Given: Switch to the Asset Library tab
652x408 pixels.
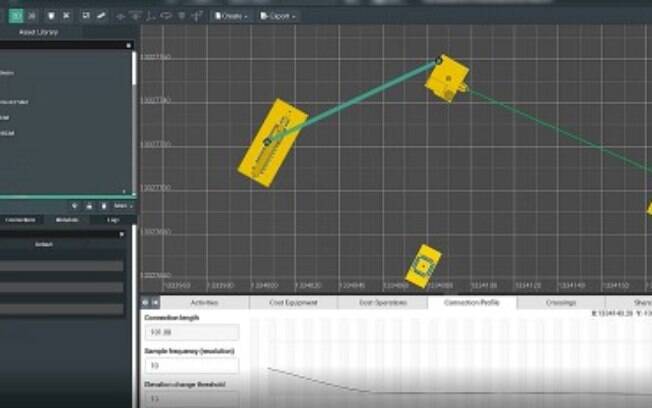Looking at the screenshot, I should pos(38,32).
